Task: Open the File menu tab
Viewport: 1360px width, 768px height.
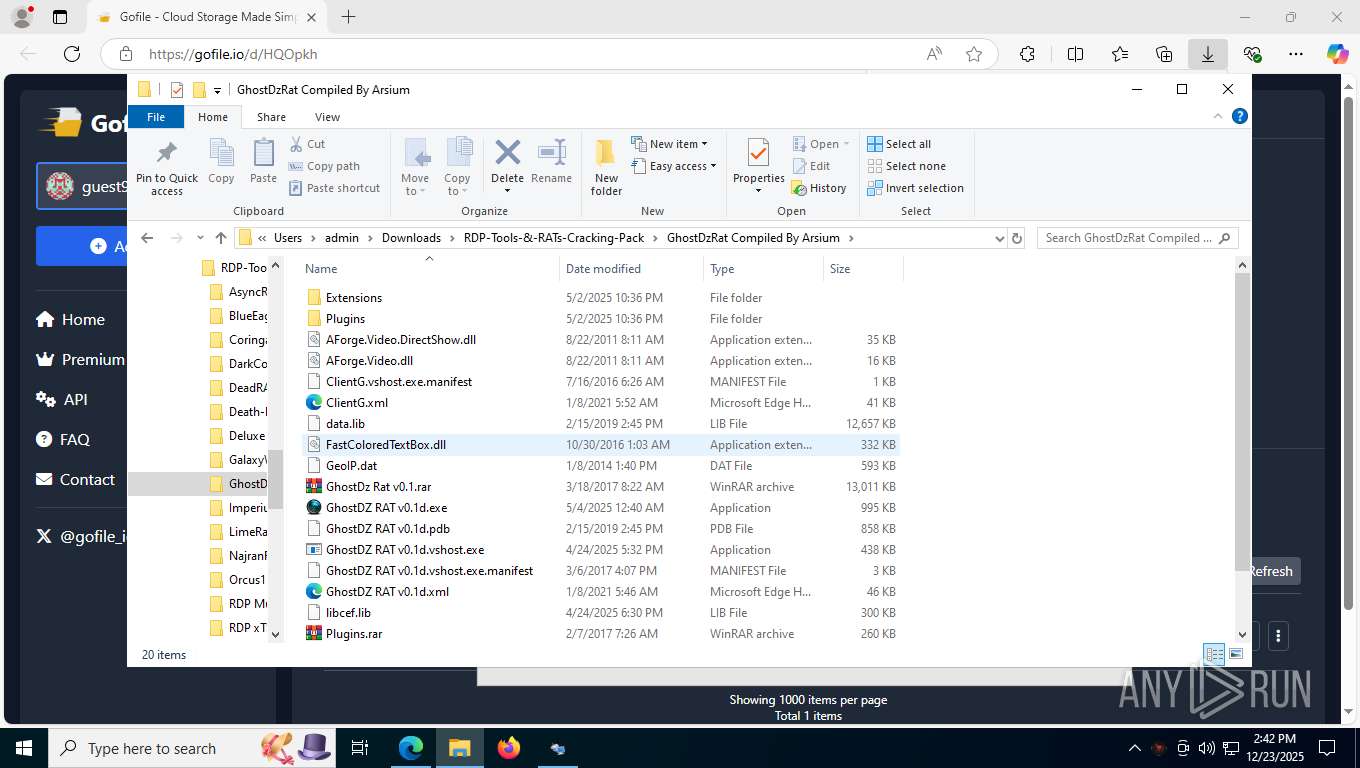Action: [x=156, y=117]
